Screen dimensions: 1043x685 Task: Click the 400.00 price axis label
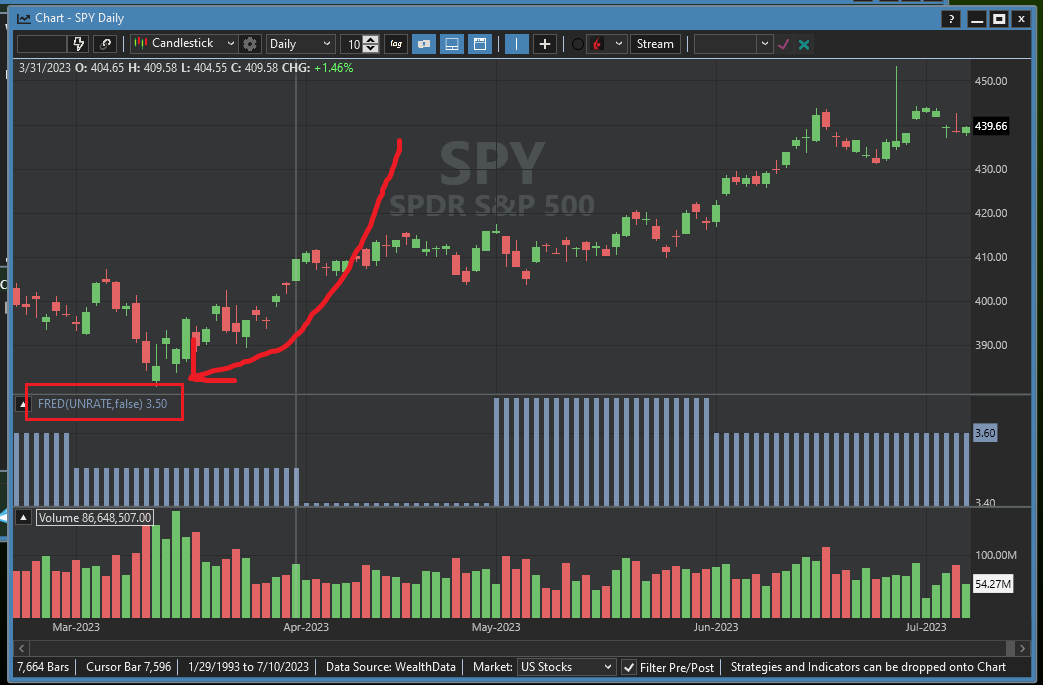click(991, 301)
